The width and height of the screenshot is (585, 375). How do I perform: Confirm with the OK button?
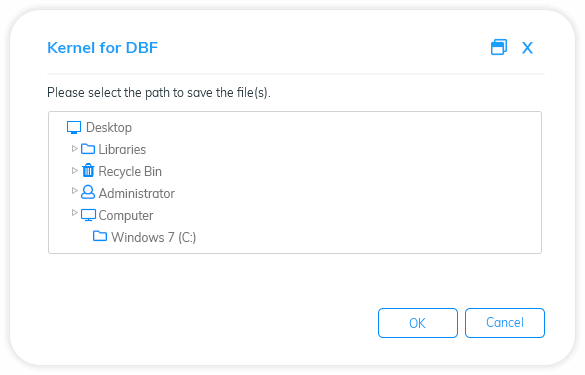coord(418,323)
